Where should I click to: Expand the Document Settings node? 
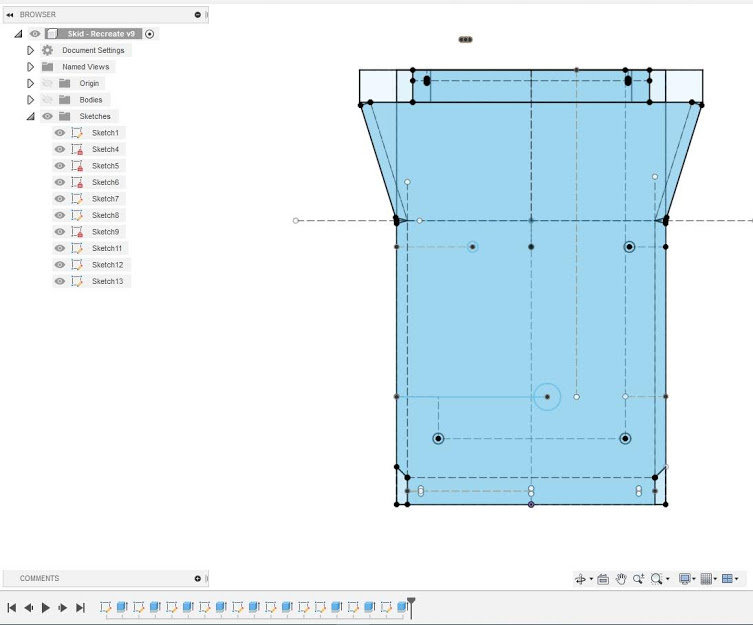30,50
